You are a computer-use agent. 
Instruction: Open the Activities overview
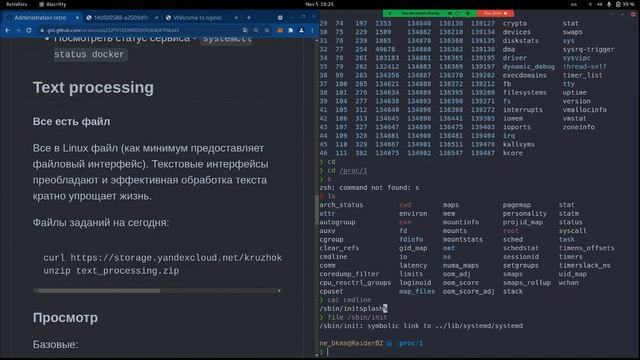[x=16, y=4]
